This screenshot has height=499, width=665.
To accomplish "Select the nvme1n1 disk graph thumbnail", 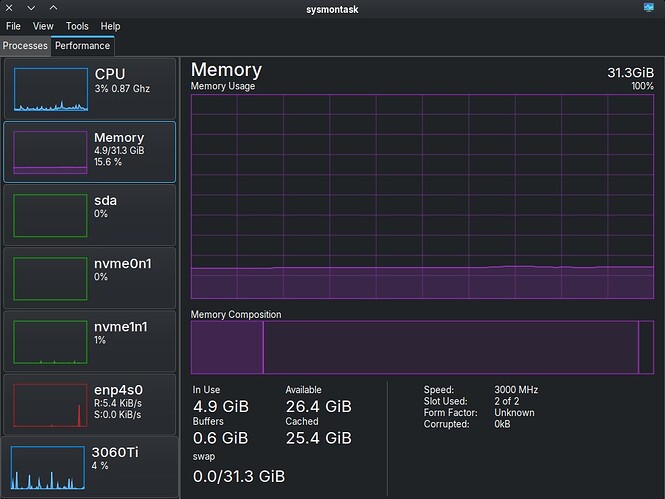I will pyautogui.click(x=50, y=341).
